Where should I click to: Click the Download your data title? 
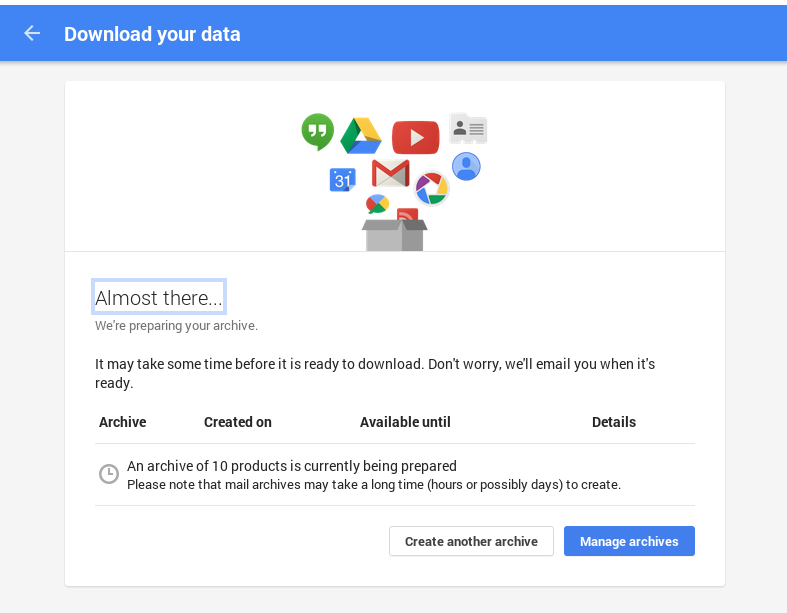(152, 34)
